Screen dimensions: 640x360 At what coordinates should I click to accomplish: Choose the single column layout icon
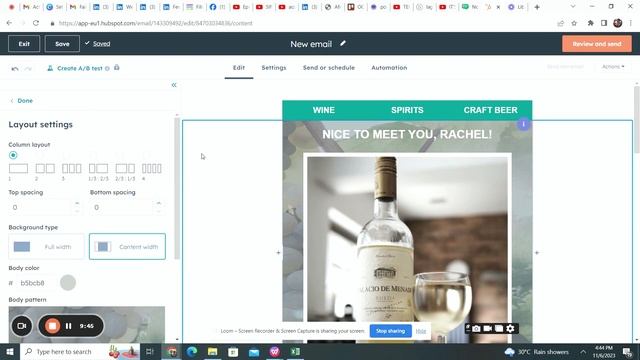pyautogui.click(x=18, y=168)
